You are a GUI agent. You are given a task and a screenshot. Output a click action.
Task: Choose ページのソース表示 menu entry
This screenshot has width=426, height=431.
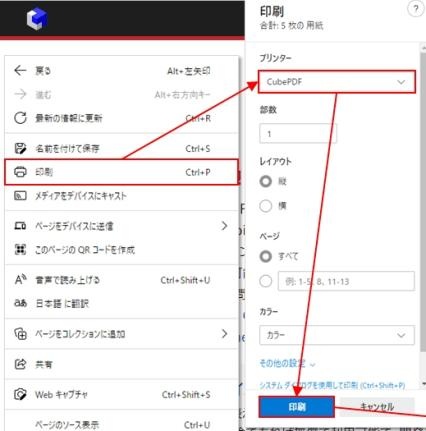(x=122, y=424)
